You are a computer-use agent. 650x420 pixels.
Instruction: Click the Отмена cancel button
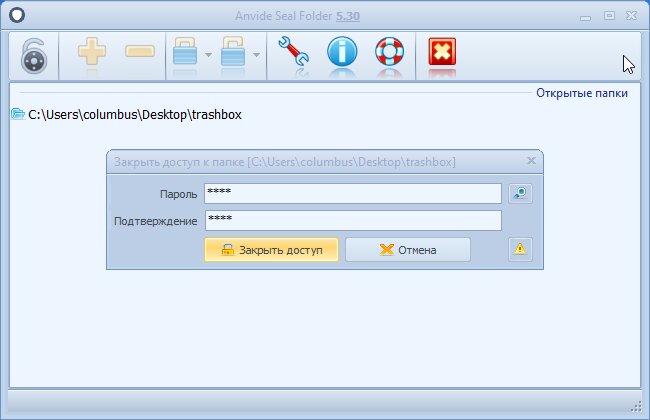point(408,250)
